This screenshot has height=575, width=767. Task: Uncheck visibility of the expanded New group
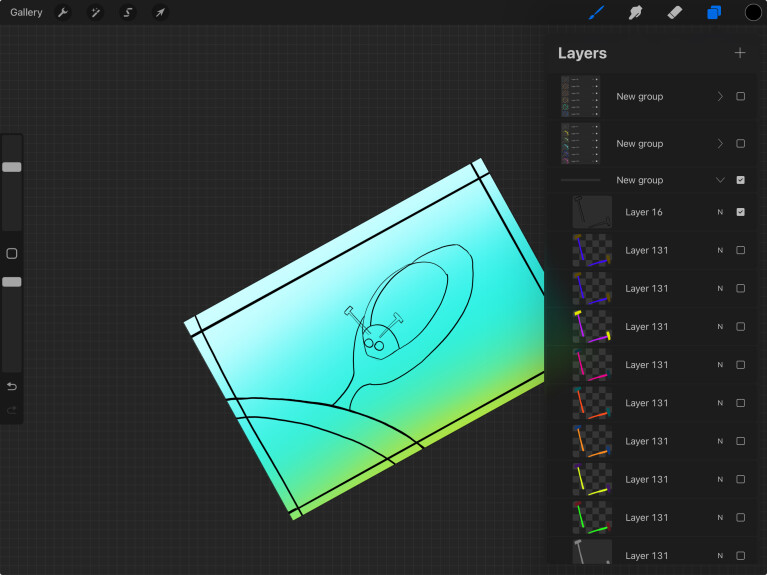click(x=740, y=180)
